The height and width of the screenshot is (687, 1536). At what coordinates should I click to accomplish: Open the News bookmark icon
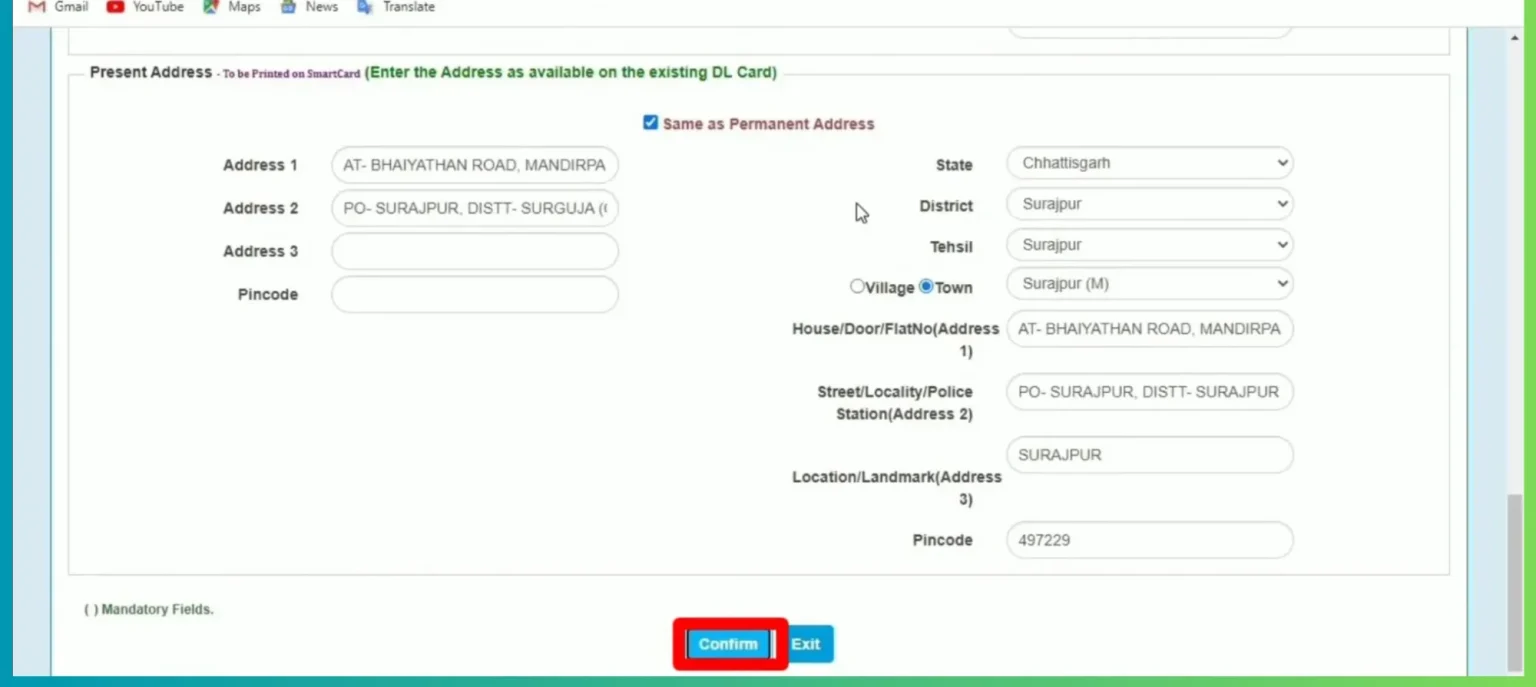(288, 7)
